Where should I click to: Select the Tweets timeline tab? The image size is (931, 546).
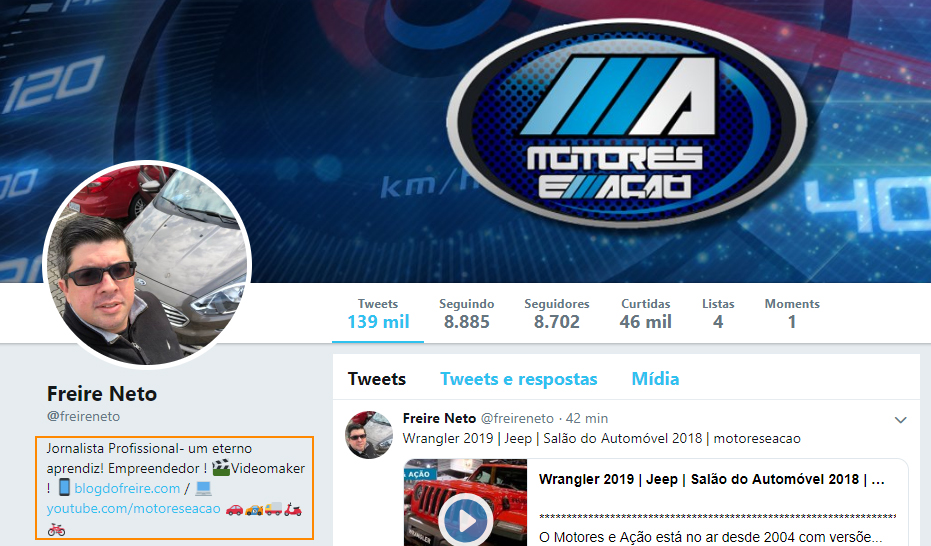pyautogui.click(x=377, y=379)
